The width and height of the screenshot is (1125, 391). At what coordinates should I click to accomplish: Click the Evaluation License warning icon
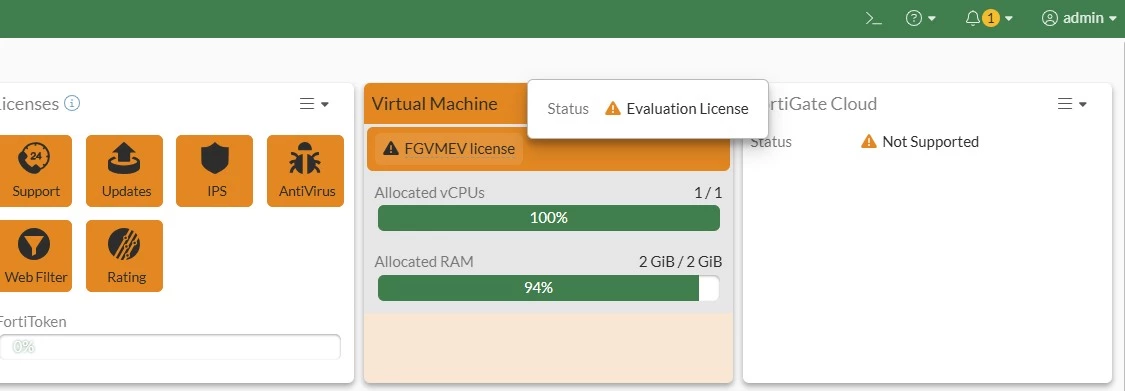613,108
